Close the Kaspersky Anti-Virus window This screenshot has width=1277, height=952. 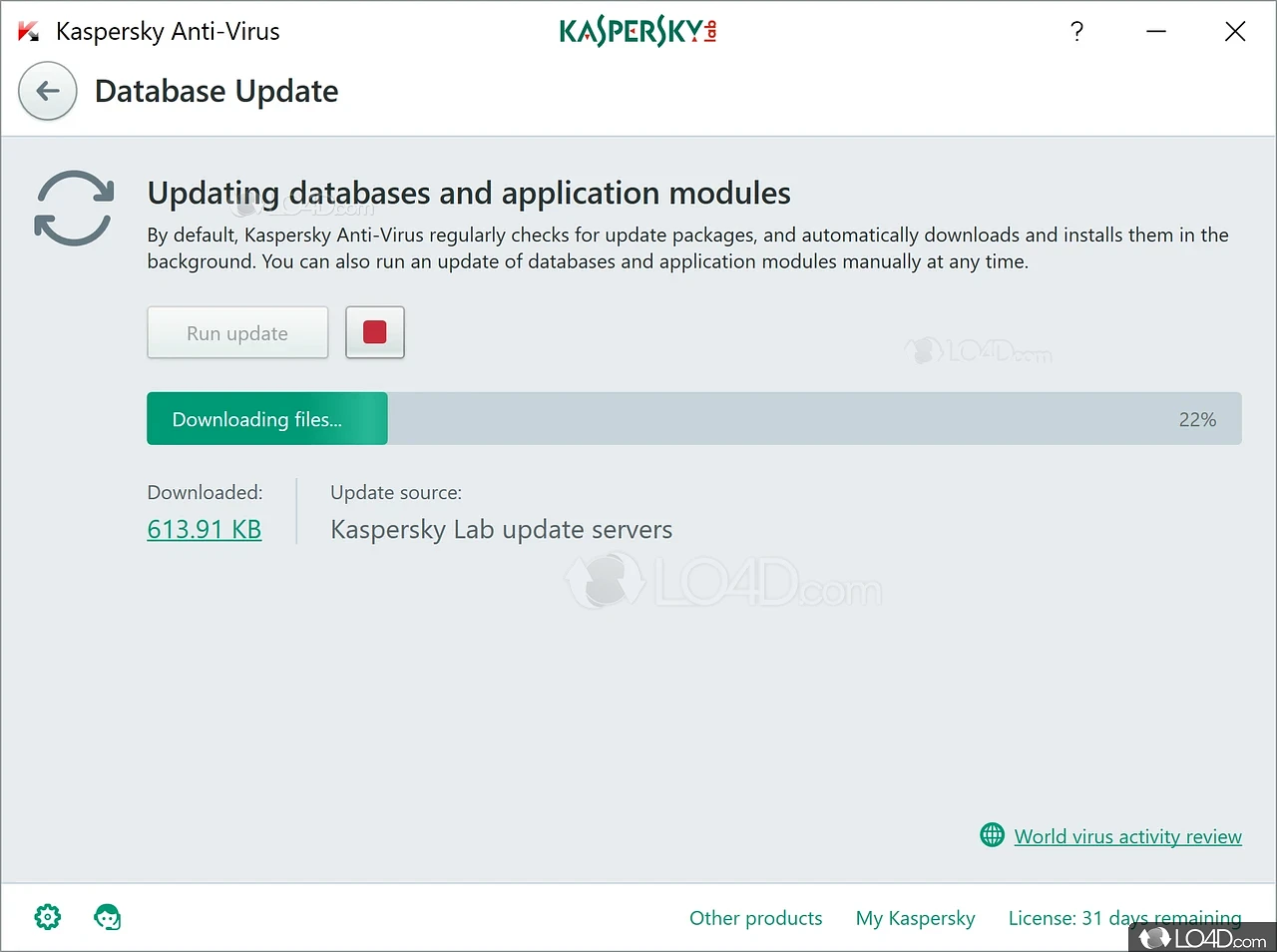(1235, 32)
